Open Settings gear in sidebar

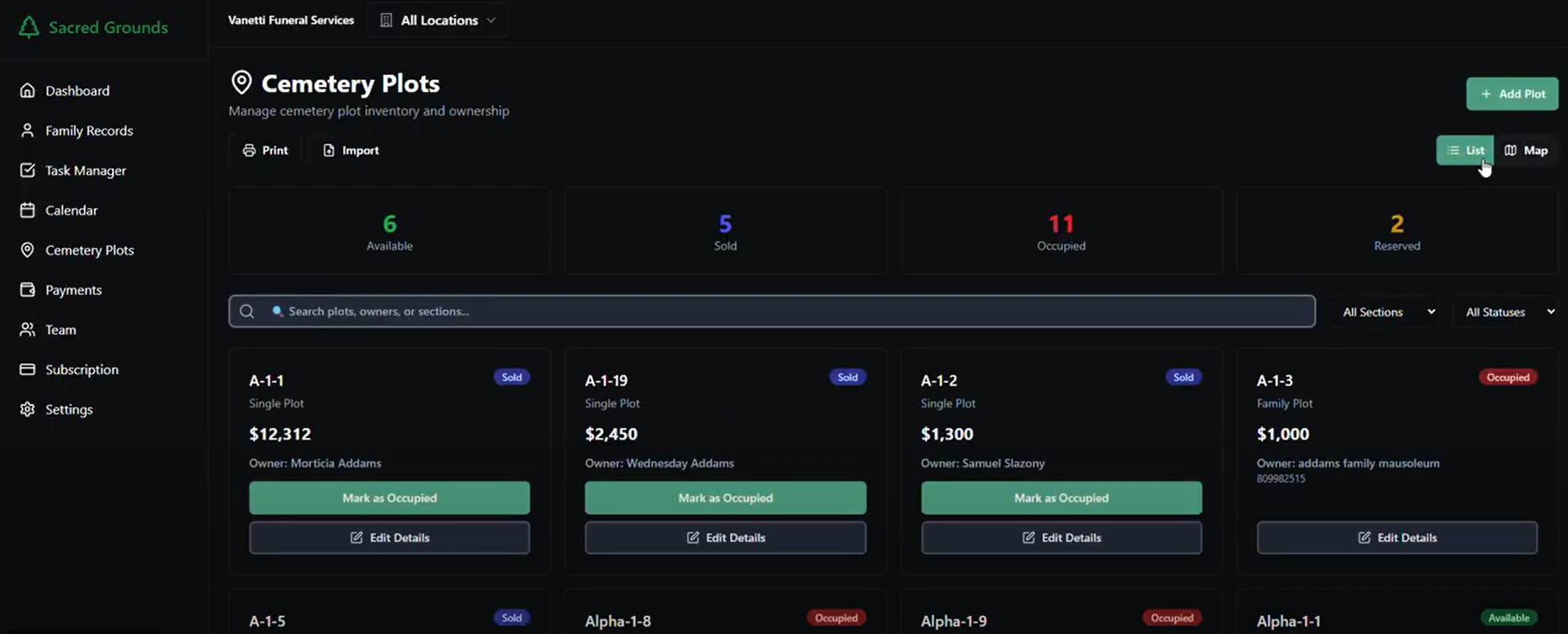[x=27, y=409]
